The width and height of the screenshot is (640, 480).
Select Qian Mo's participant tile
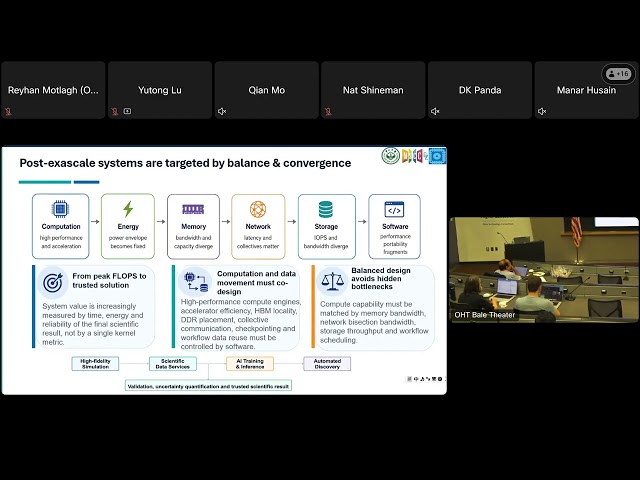[x=267, y=90]
